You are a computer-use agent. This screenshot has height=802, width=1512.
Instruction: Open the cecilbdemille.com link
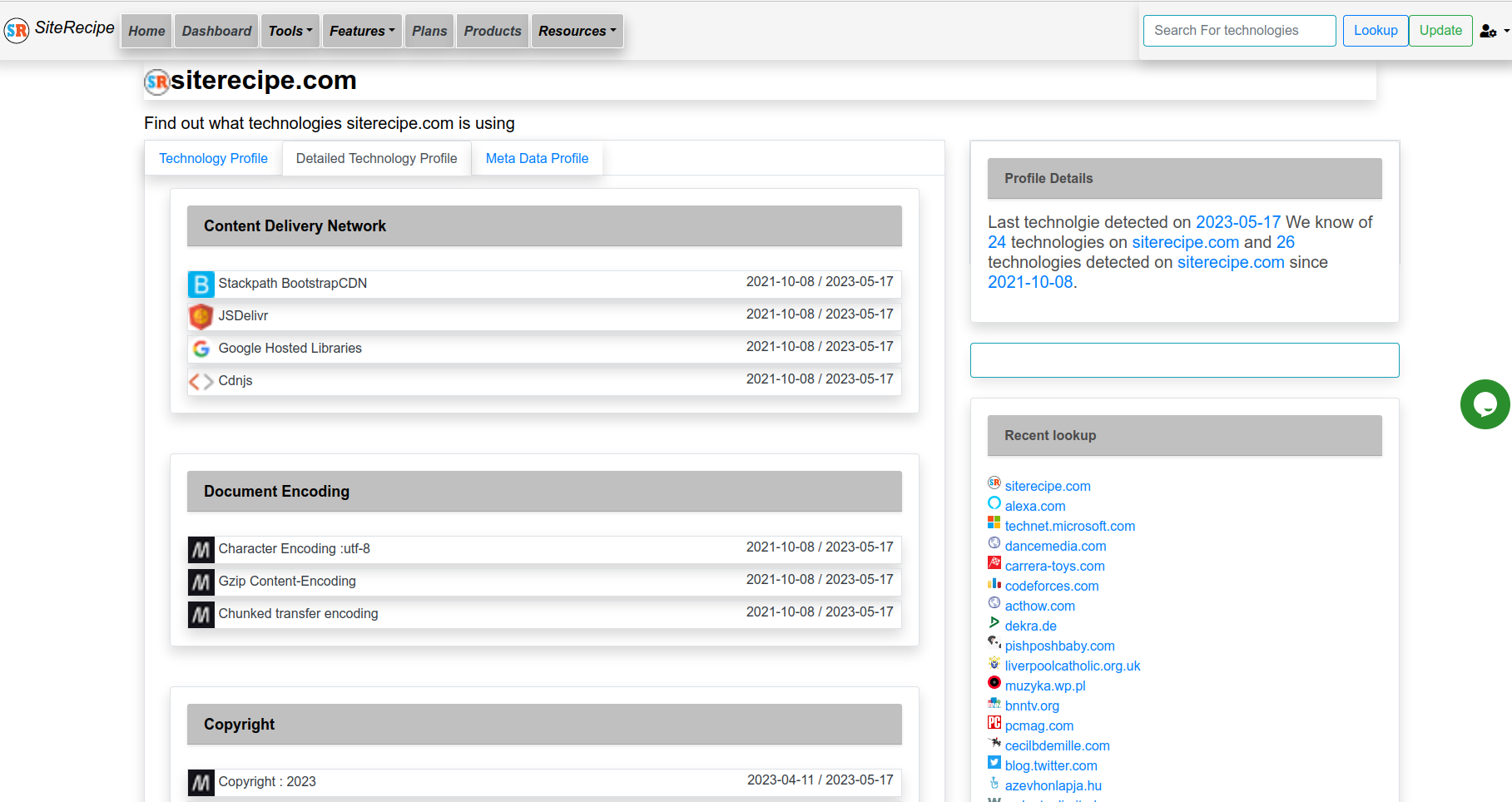click(1058, 746)
